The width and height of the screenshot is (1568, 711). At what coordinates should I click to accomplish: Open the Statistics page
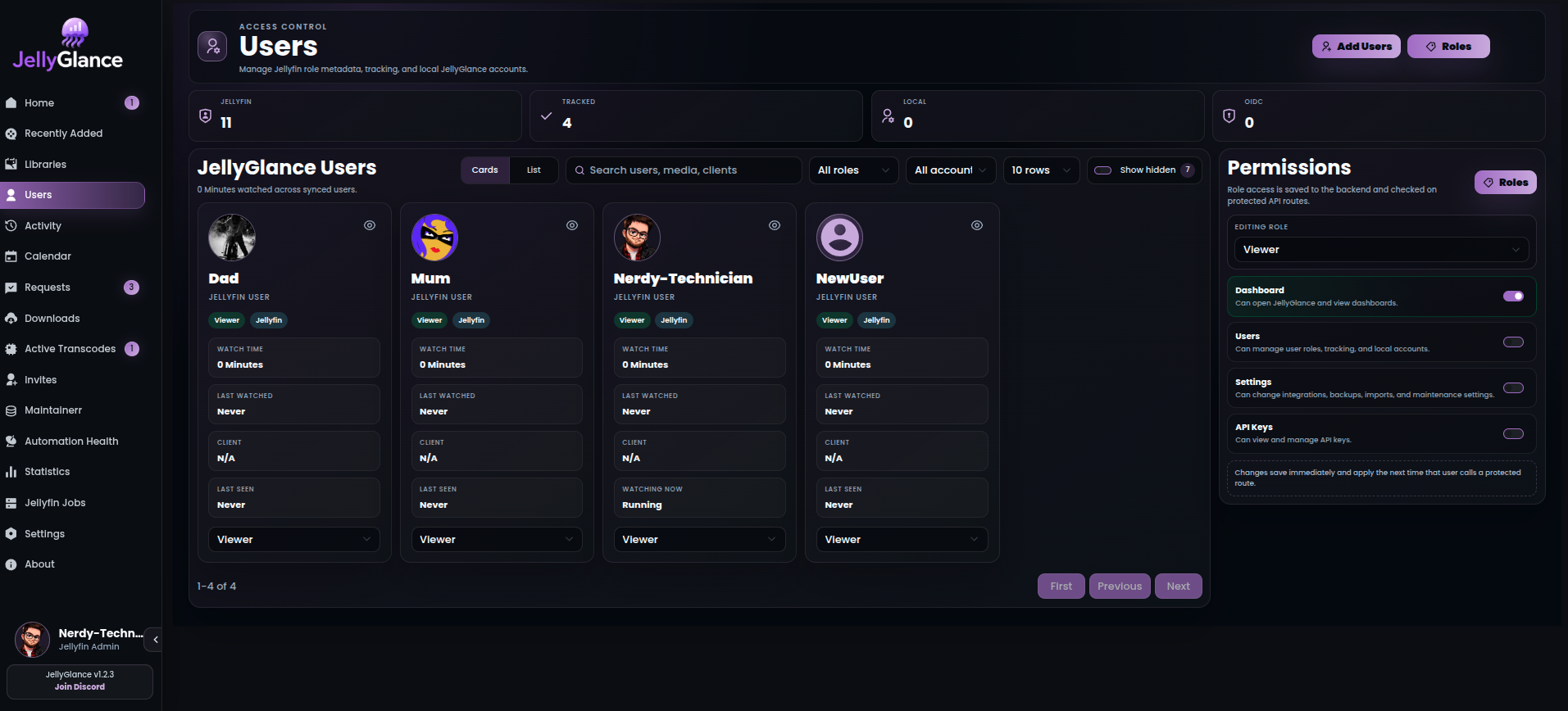pos(72,472)
